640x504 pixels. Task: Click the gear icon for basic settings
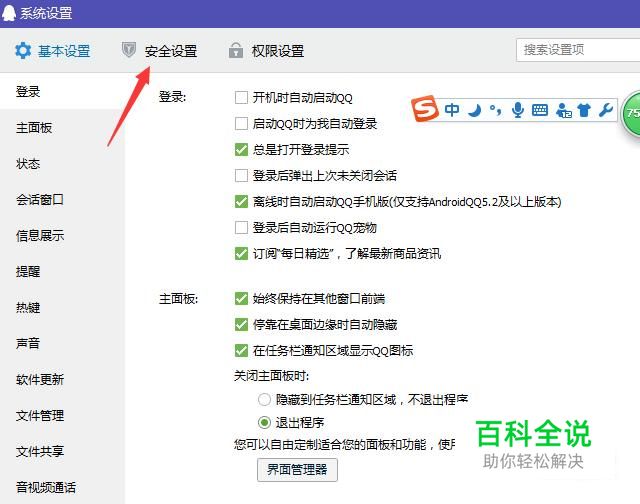click(x=23, y=51)
